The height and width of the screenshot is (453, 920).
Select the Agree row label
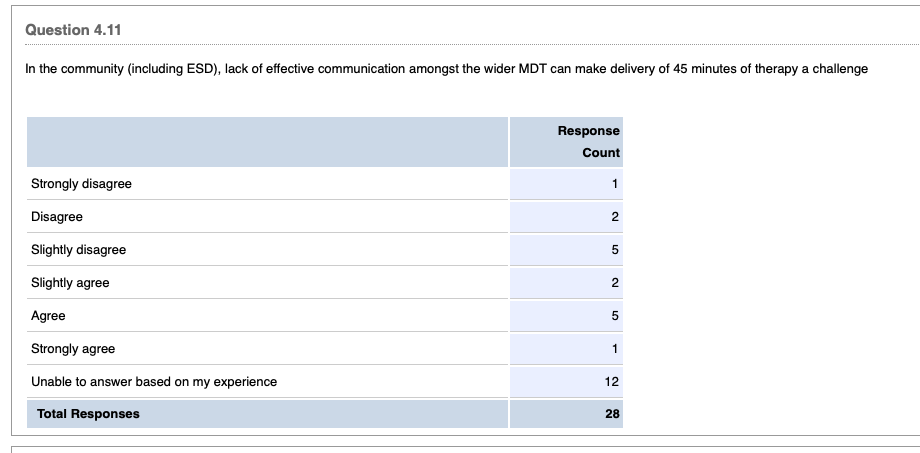point(48,316)
